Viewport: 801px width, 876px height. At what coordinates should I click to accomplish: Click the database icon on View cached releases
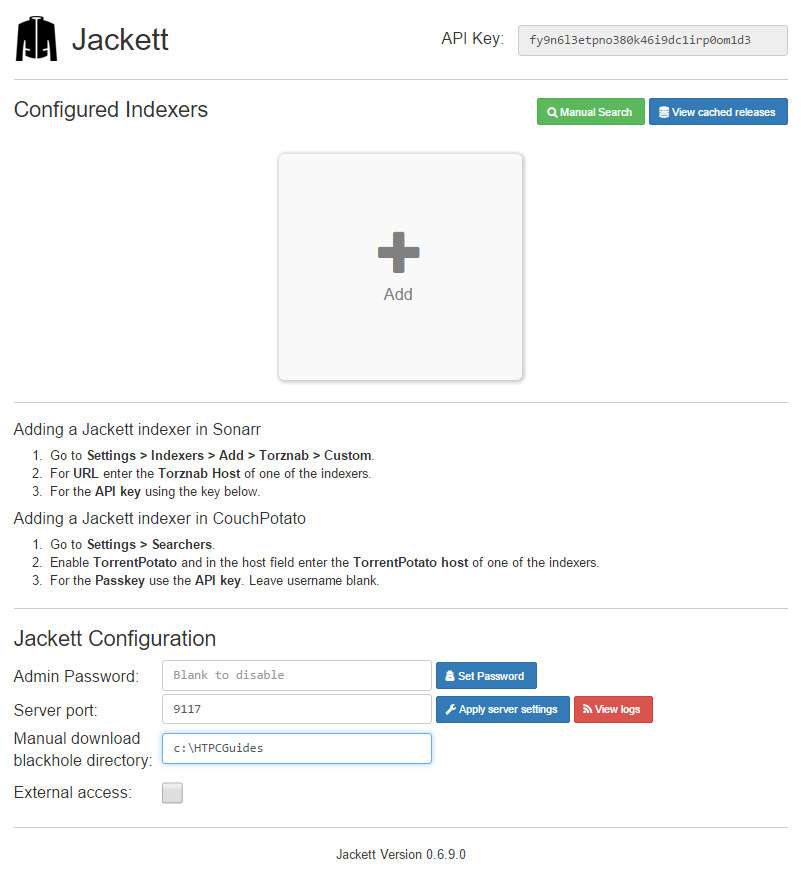[x=664, y=112]
